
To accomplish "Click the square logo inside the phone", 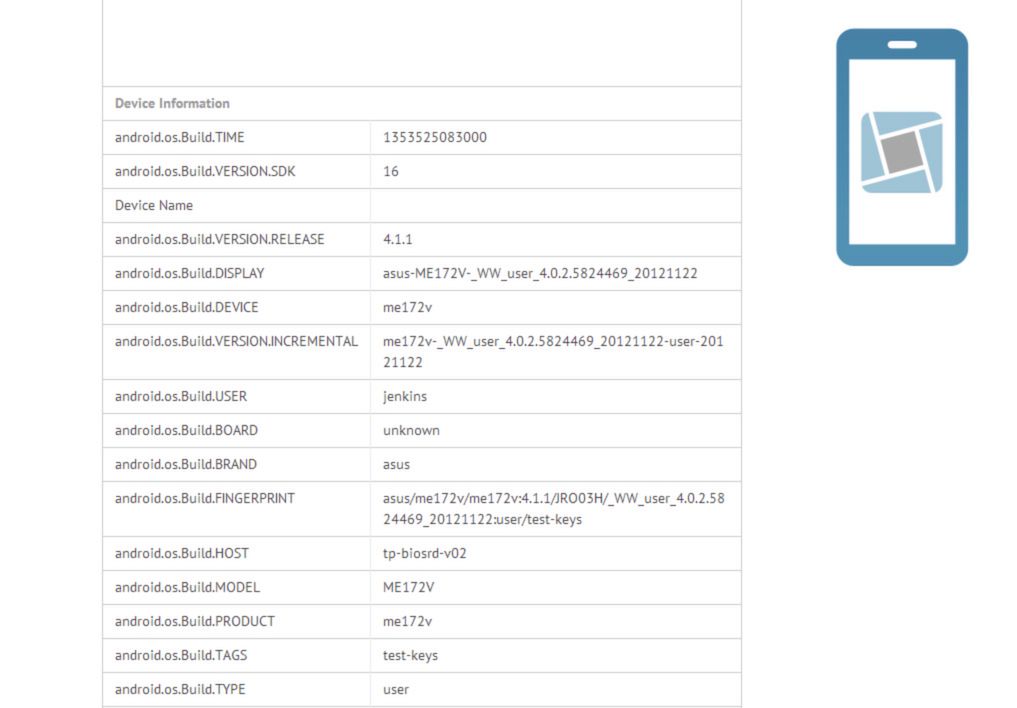I will pos(902,152).
